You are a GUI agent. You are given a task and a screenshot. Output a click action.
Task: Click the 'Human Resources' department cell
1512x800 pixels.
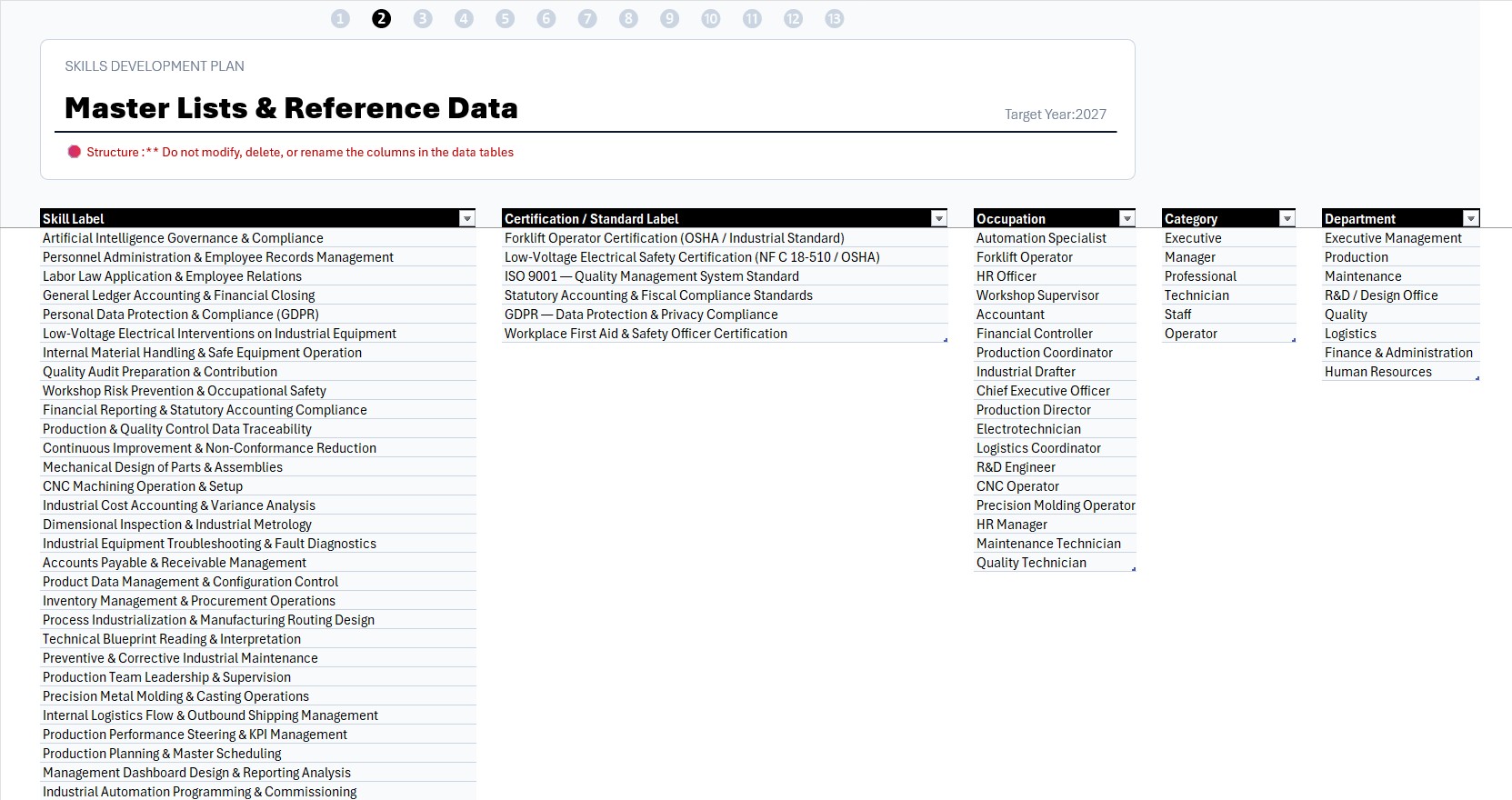point(1400,372)
